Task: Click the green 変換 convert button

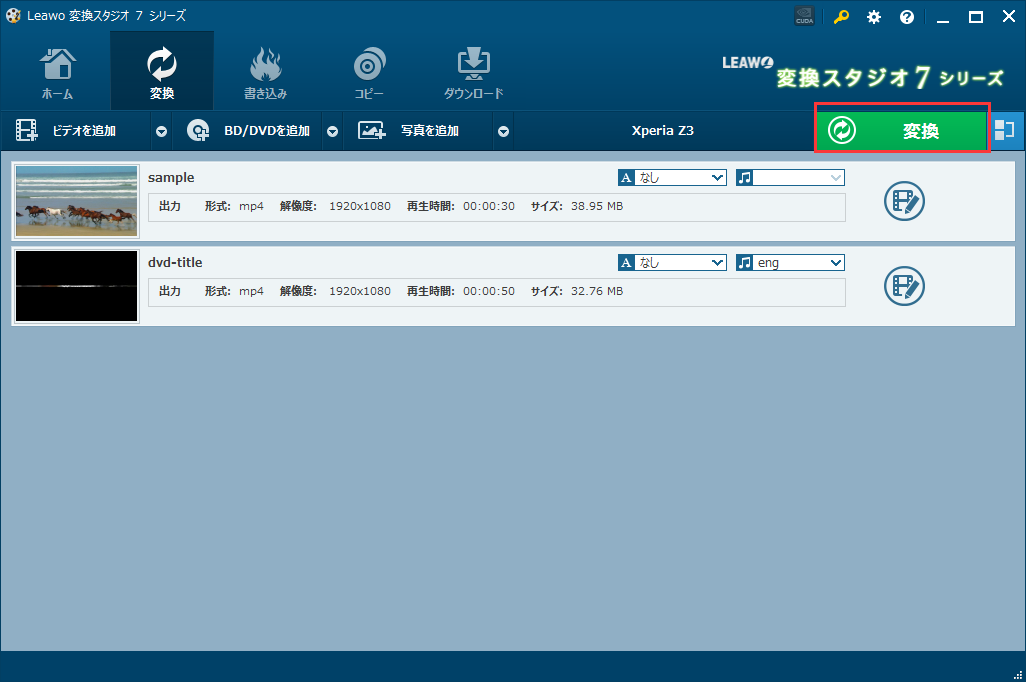Action: pyautogui.click(x=902, y=130)
